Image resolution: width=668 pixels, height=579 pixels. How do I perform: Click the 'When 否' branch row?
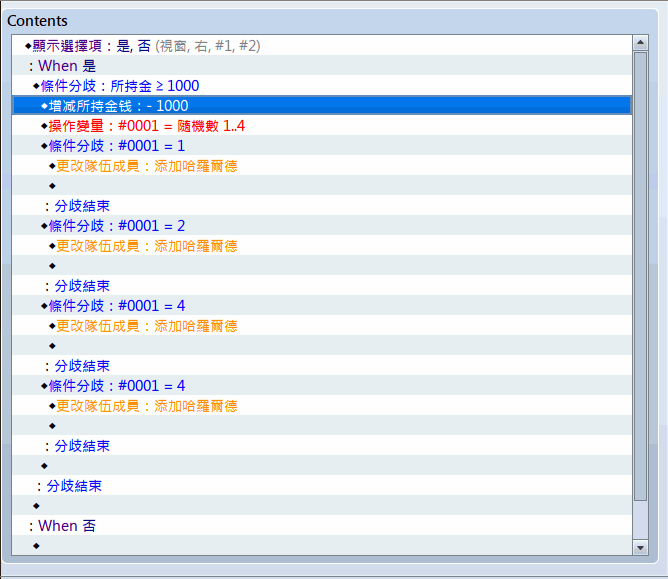(x=322, y=526)
